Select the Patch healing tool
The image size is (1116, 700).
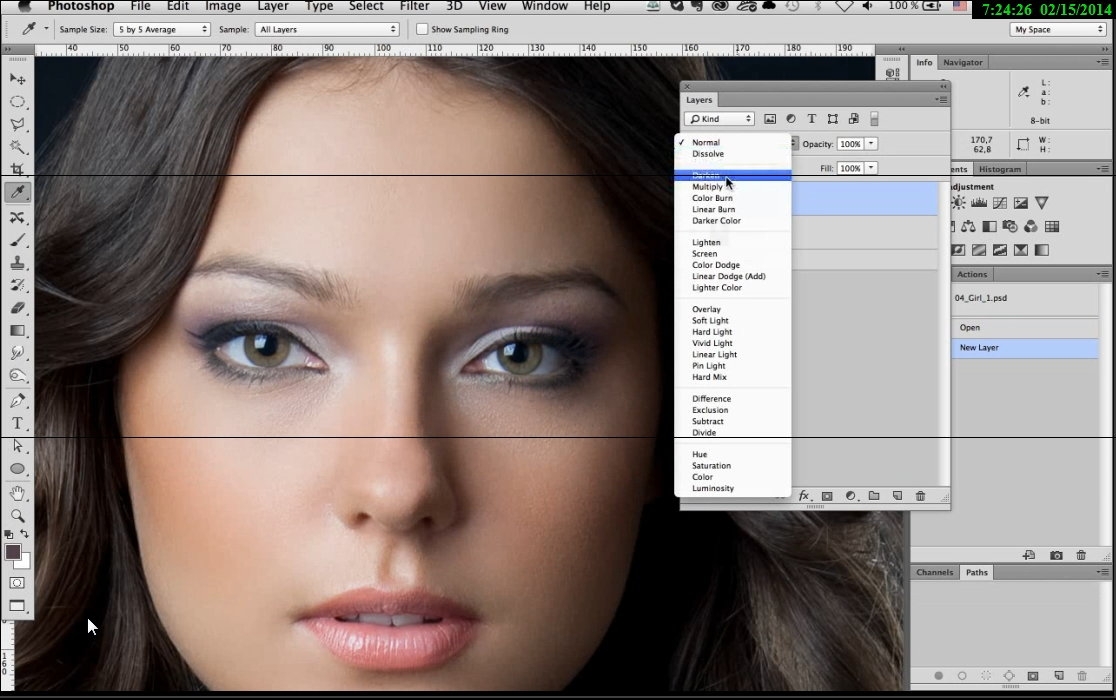pos(17,217)
